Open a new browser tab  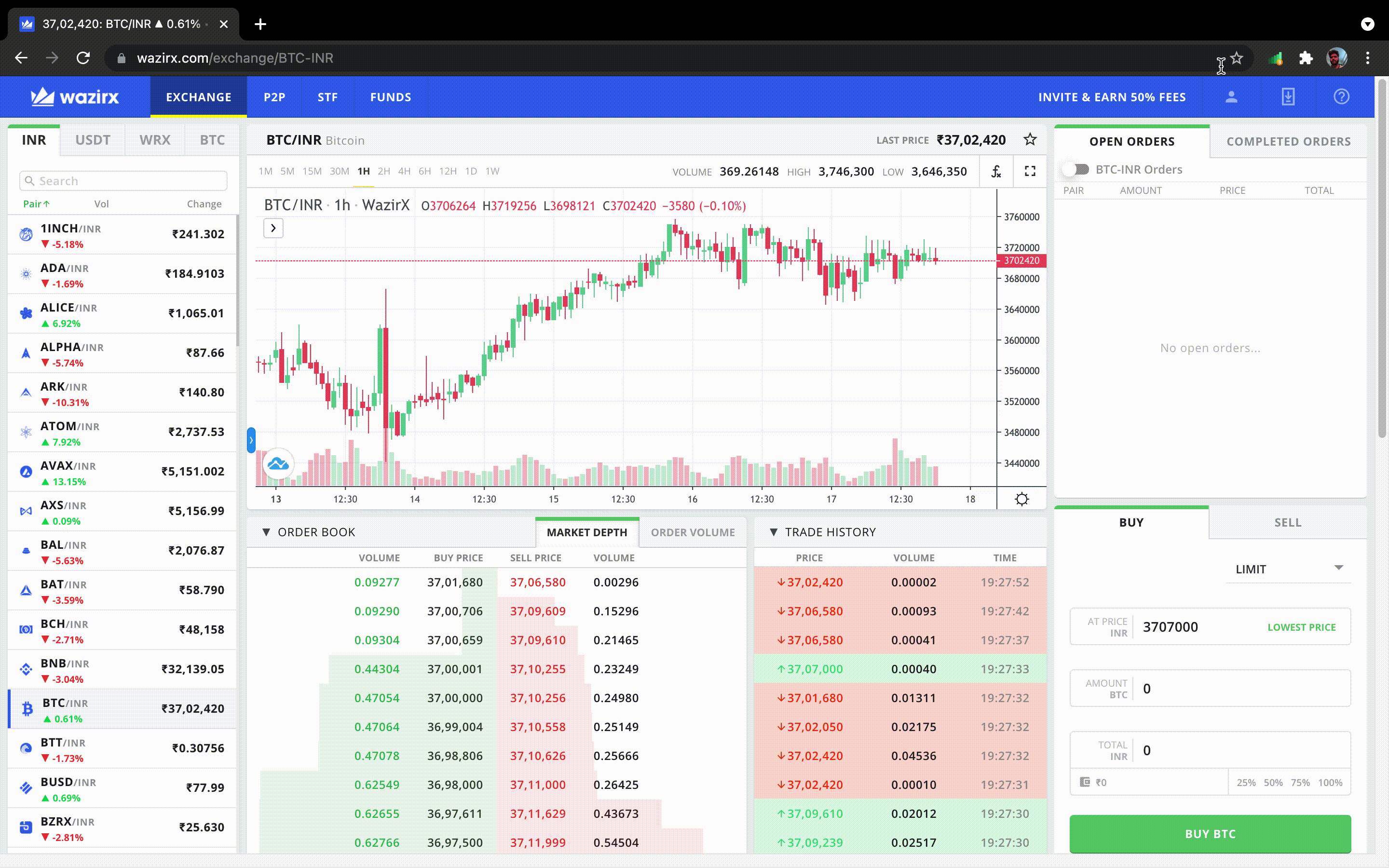coord(260,24)
